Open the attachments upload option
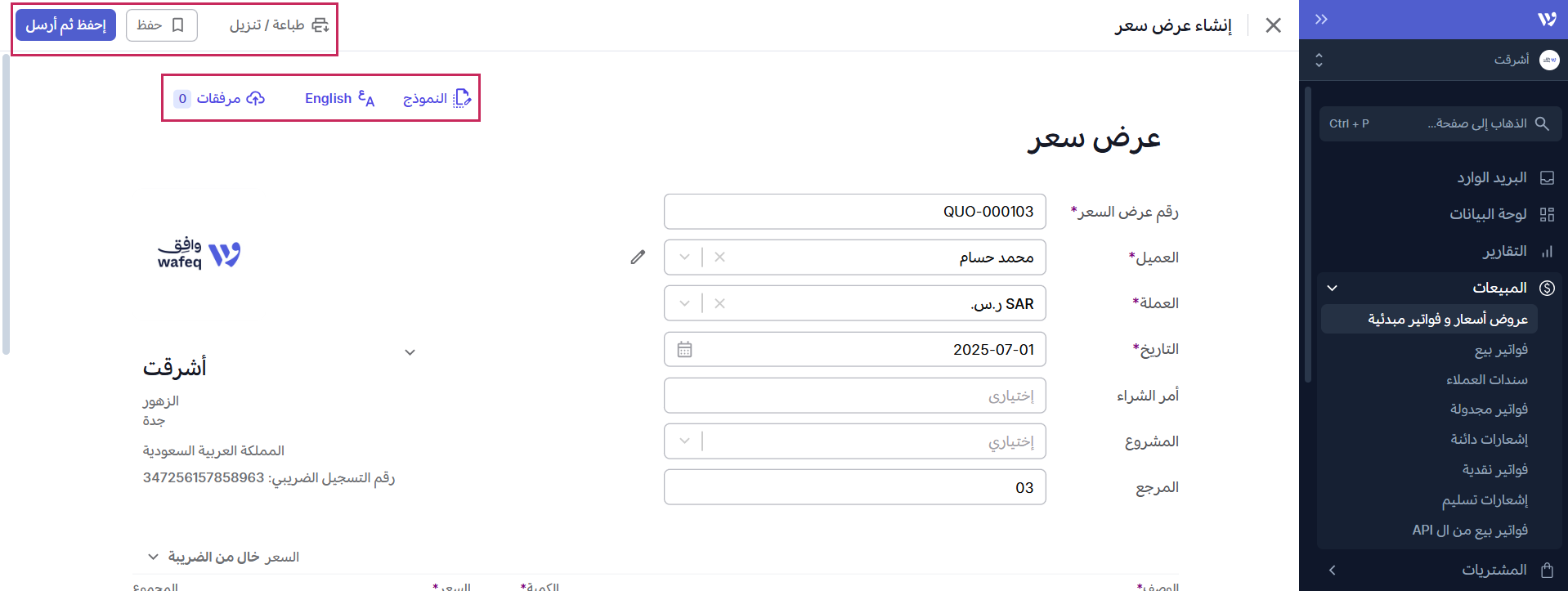The image size is (1568, 591). coord(219,99)
